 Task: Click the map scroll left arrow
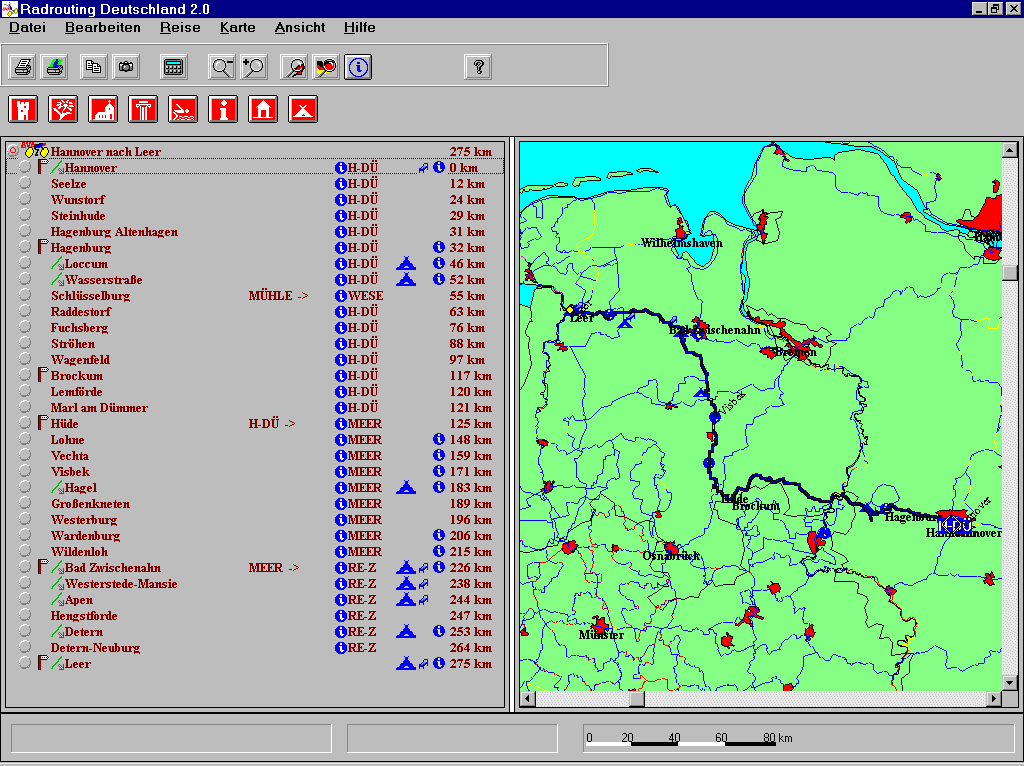[527, 699]
